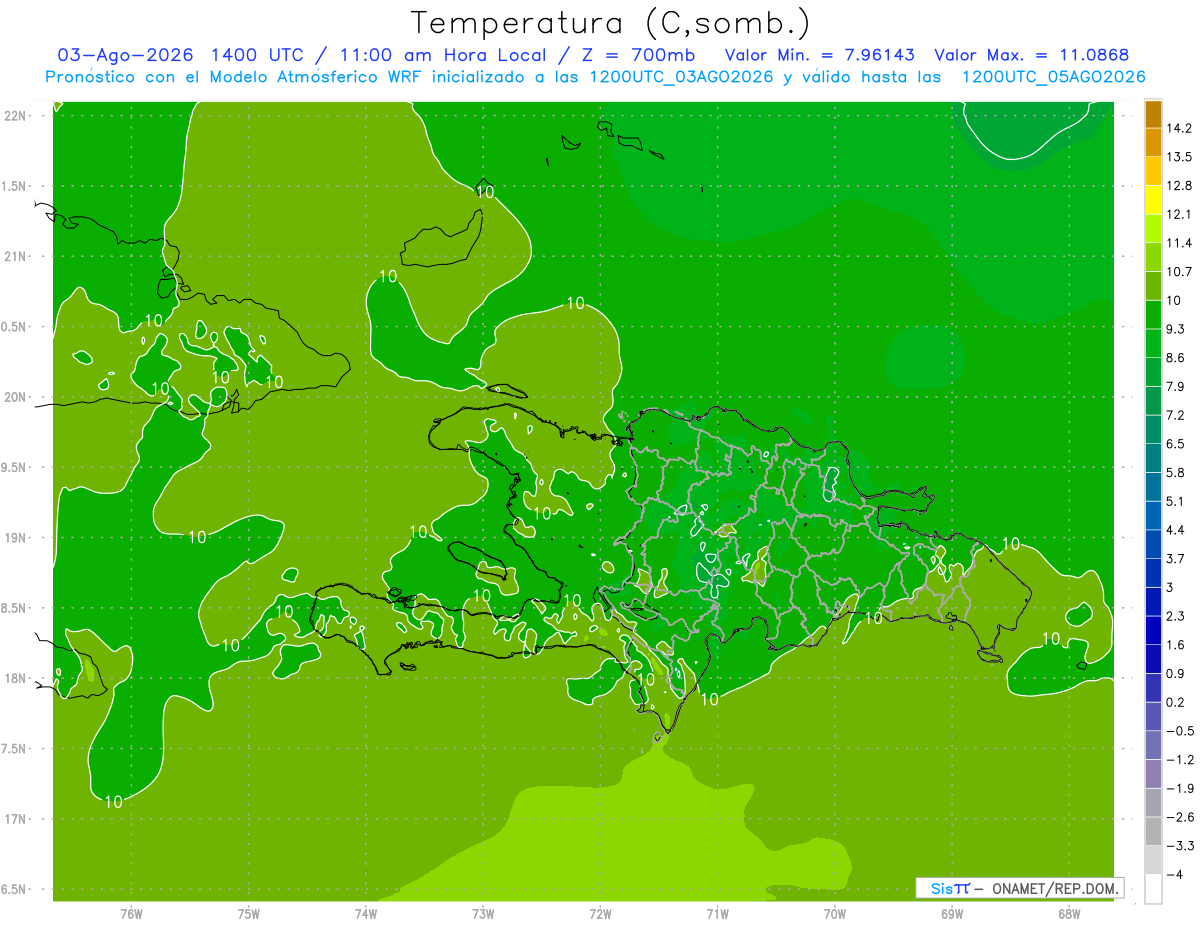
Task: Click the '73W' longitude axis label
Action: (483, 913)
